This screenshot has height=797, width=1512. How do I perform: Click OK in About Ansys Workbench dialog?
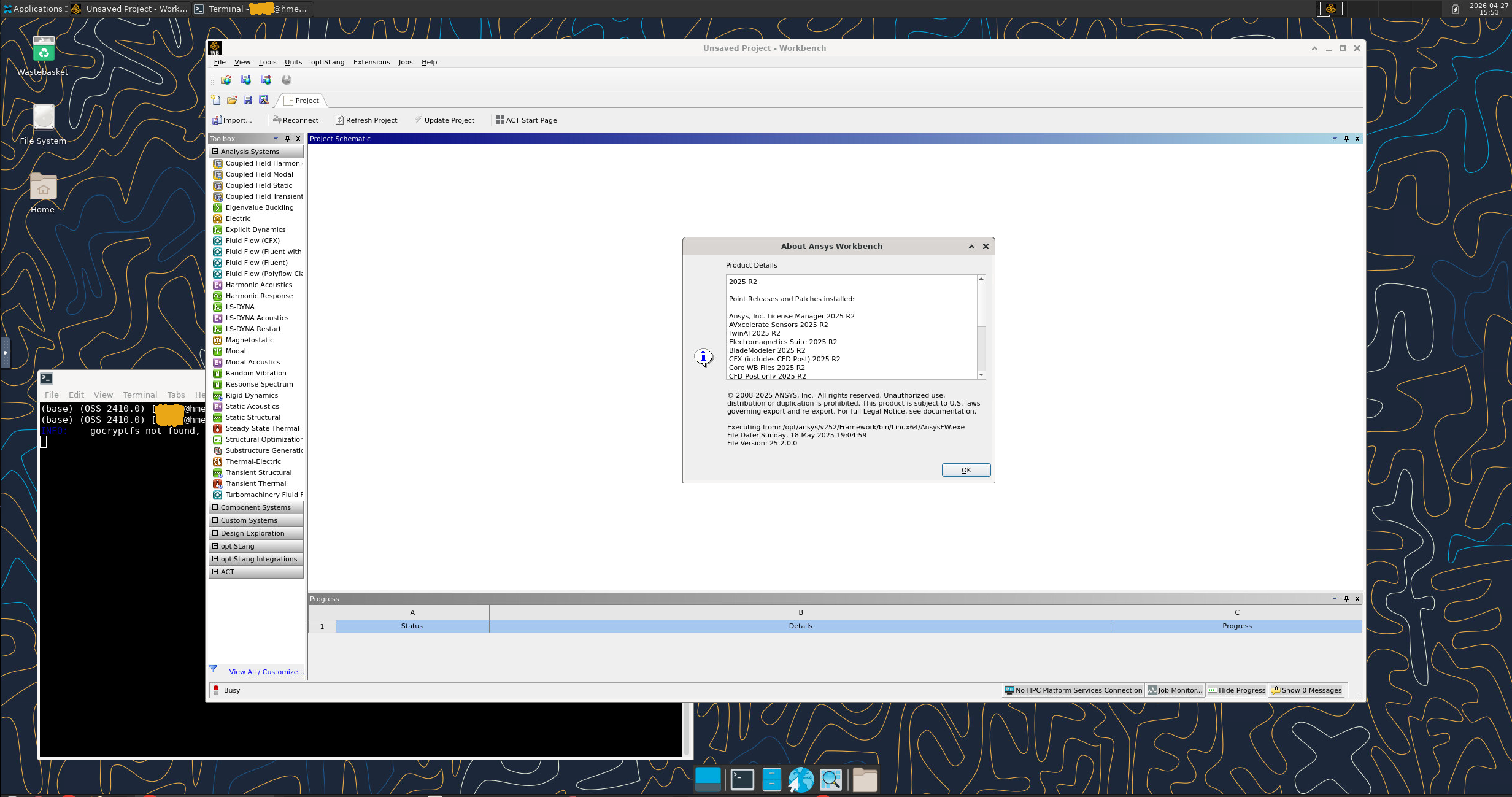pos(966,470)
